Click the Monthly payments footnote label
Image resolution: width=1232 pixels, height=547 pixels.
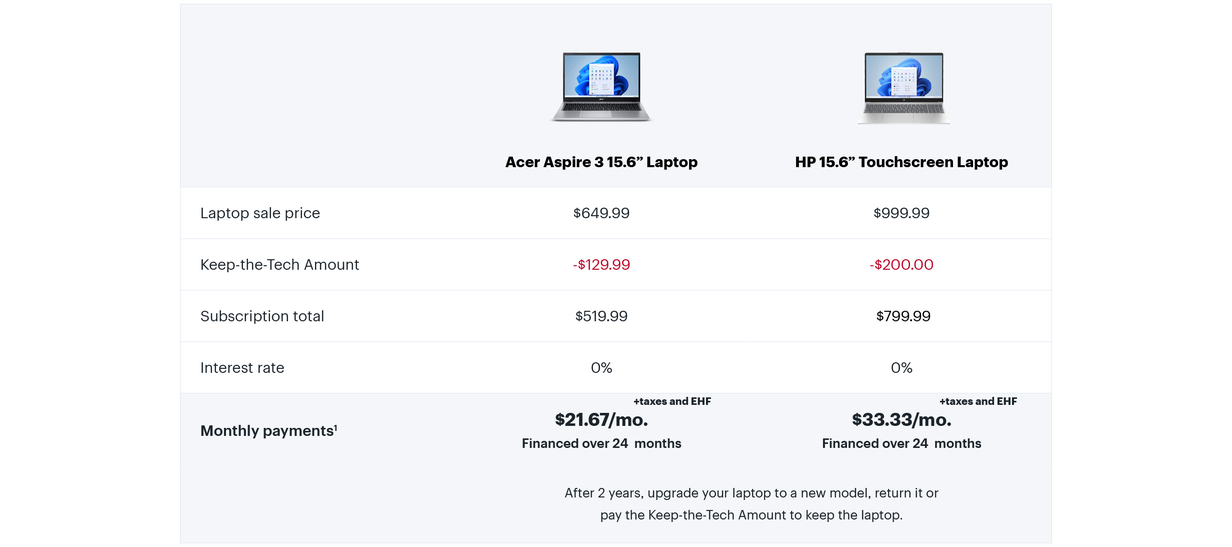(x=268, y=431)
